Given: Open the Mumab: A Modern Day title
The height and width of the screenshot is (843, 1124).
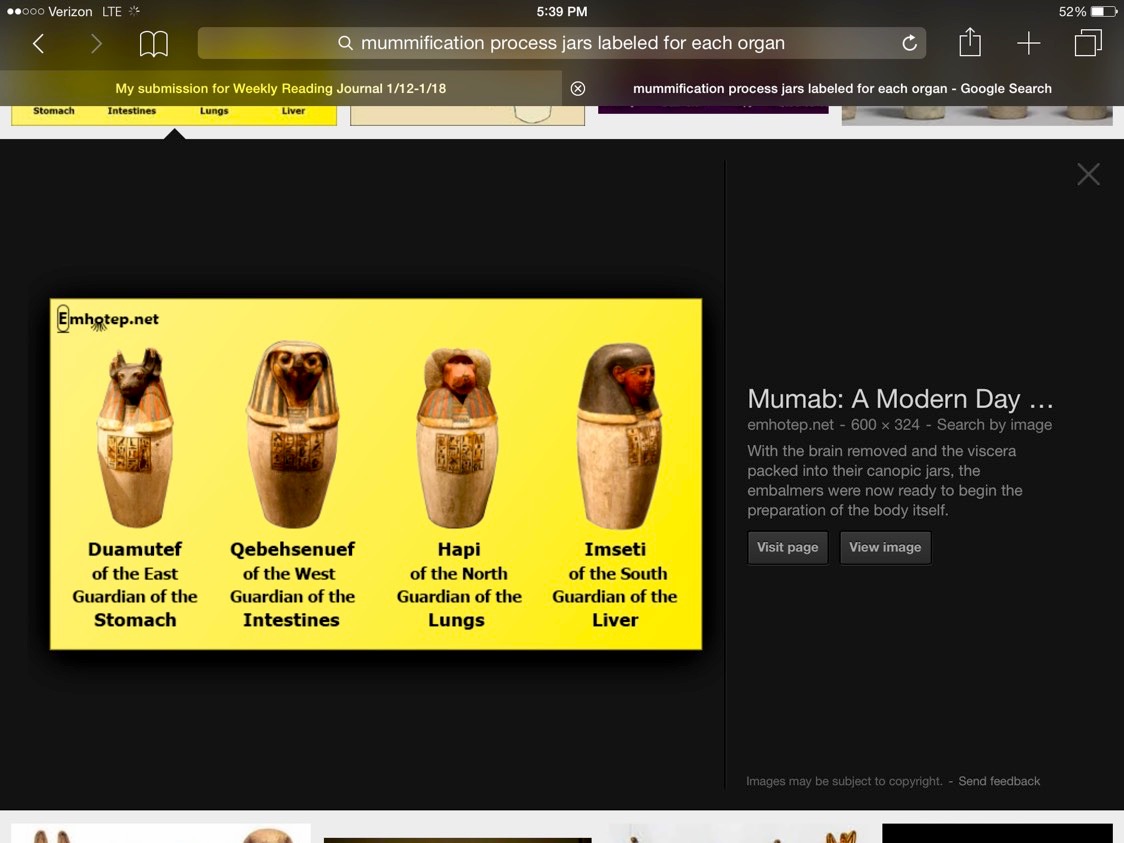Looking at the screenshot, I should click(x=900, y=399).
